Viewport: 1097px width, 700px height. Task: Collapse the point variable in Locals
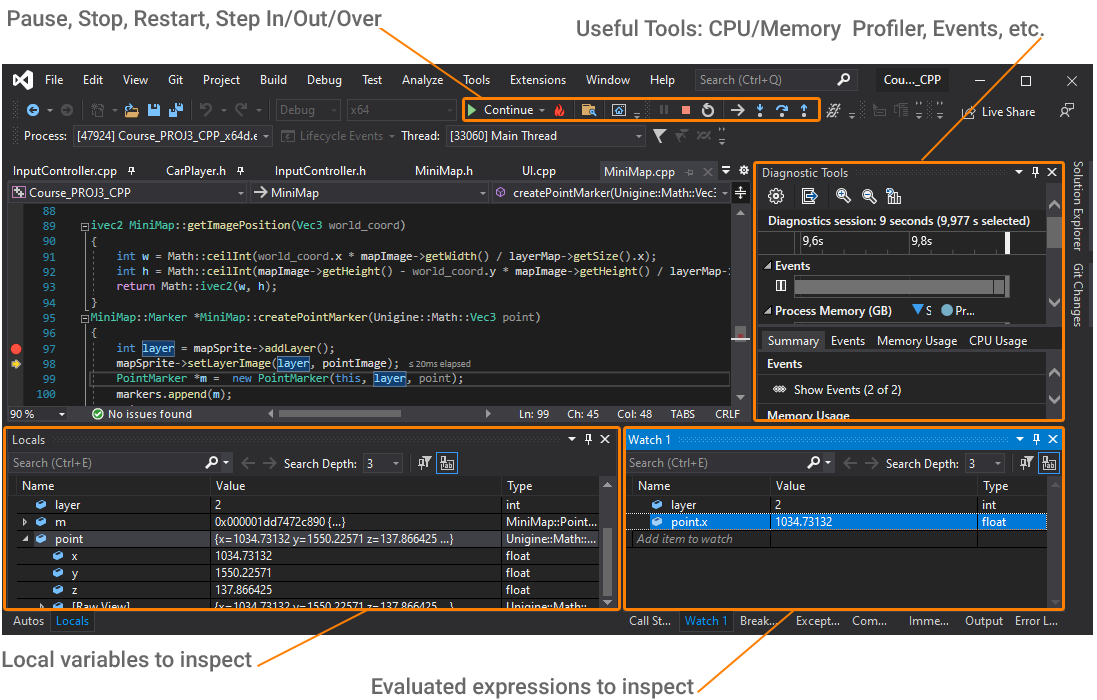point(25,539)
